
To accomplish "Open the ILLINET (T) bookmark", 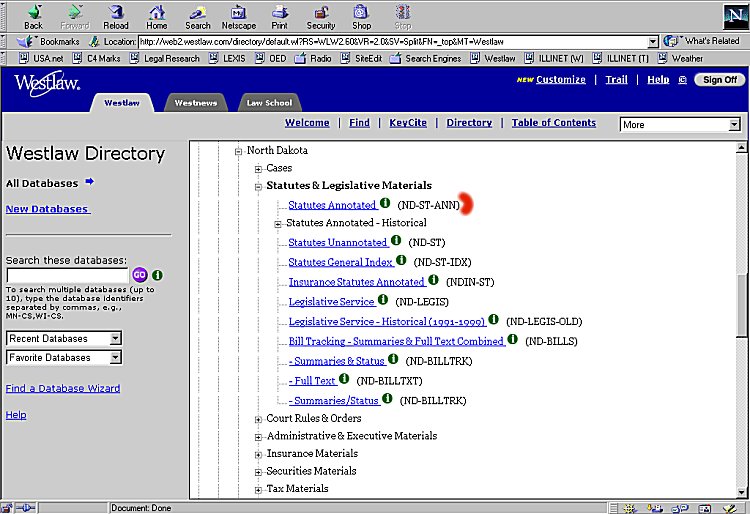I will click(620, 58).
